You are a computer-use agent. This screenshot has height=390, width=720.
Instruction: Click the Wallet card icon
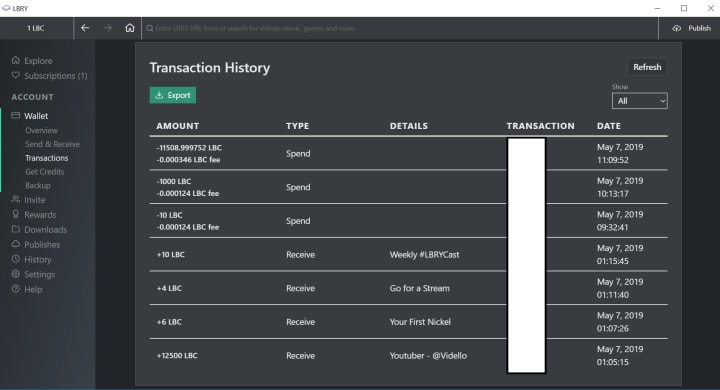click(16, 115)
